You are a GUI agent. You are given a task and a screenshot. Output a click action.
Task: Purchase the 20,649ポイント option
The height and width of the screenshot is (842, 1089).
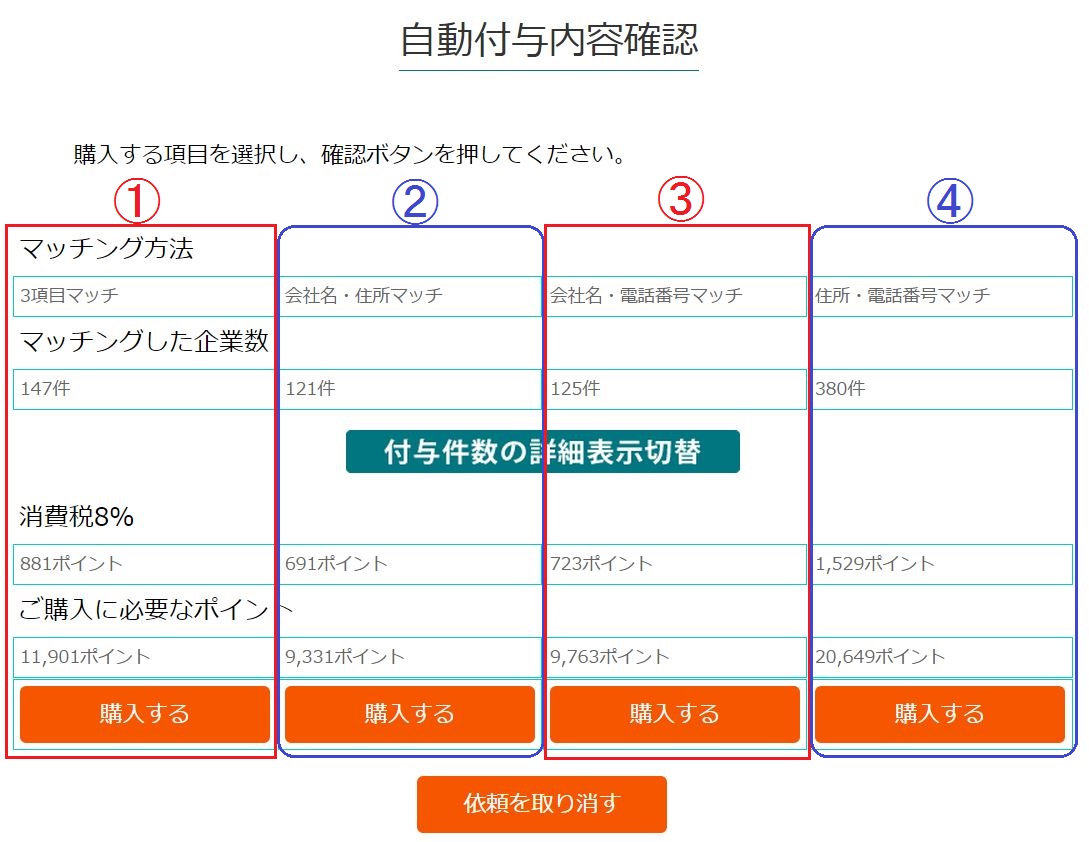click(x=940, y=714)
